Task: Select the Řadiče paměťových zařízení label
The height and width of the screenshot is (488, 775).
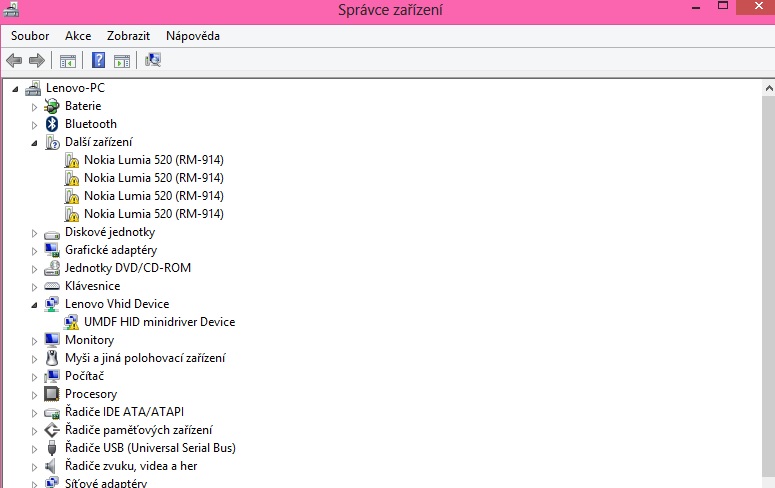Action: tap(138, 430)
